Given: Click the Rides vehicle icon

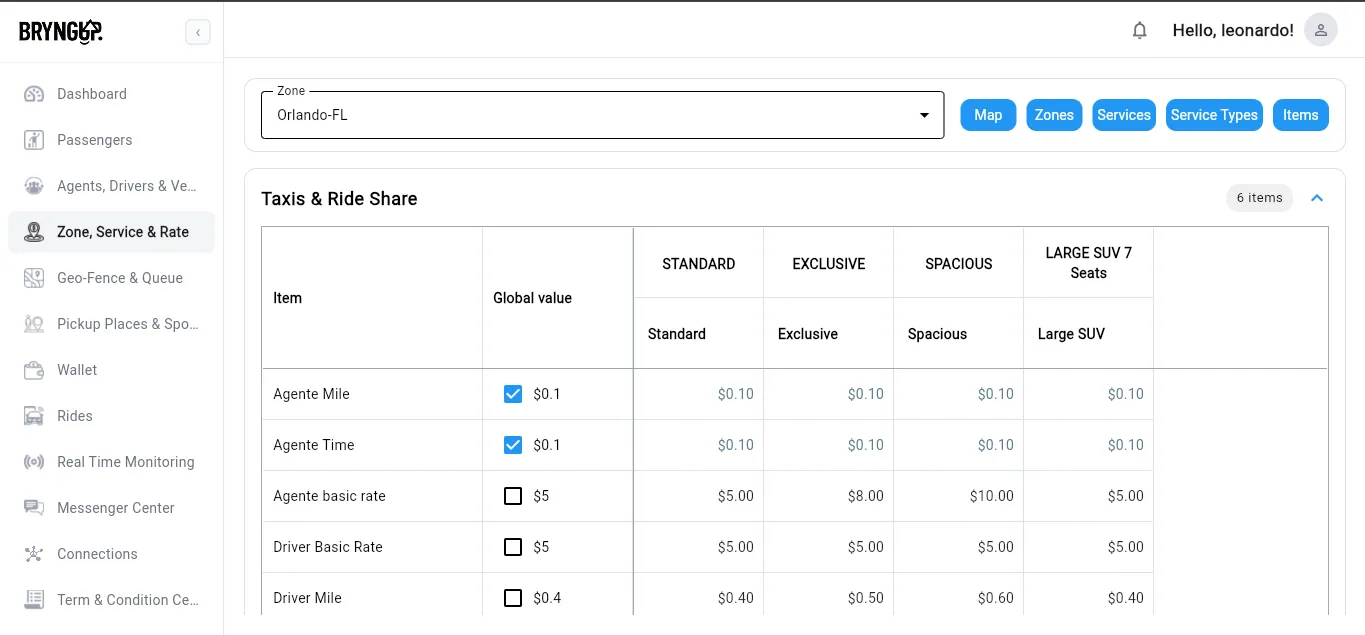Looking at the screenshot, I should tap(34, 416).
